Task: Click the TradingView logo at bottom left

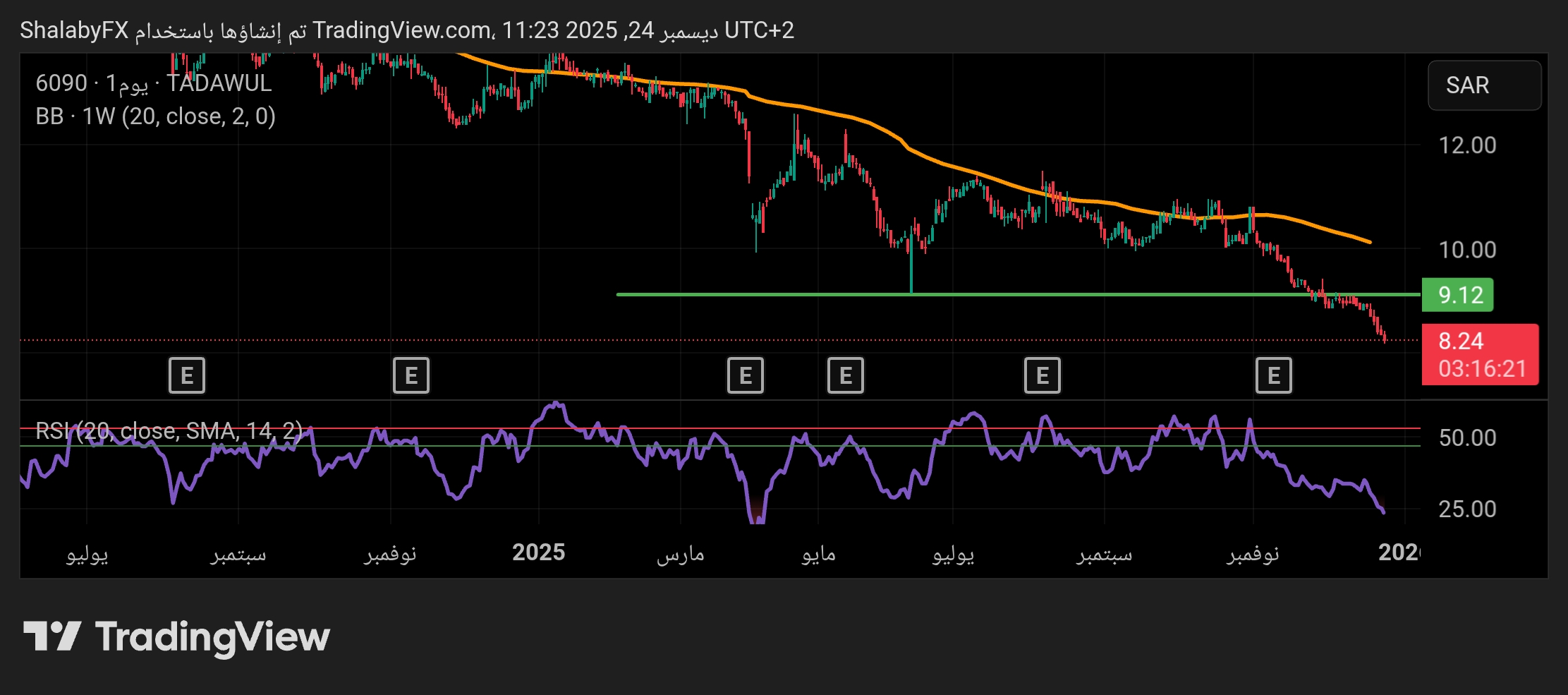Action: (x=176, y=636)
